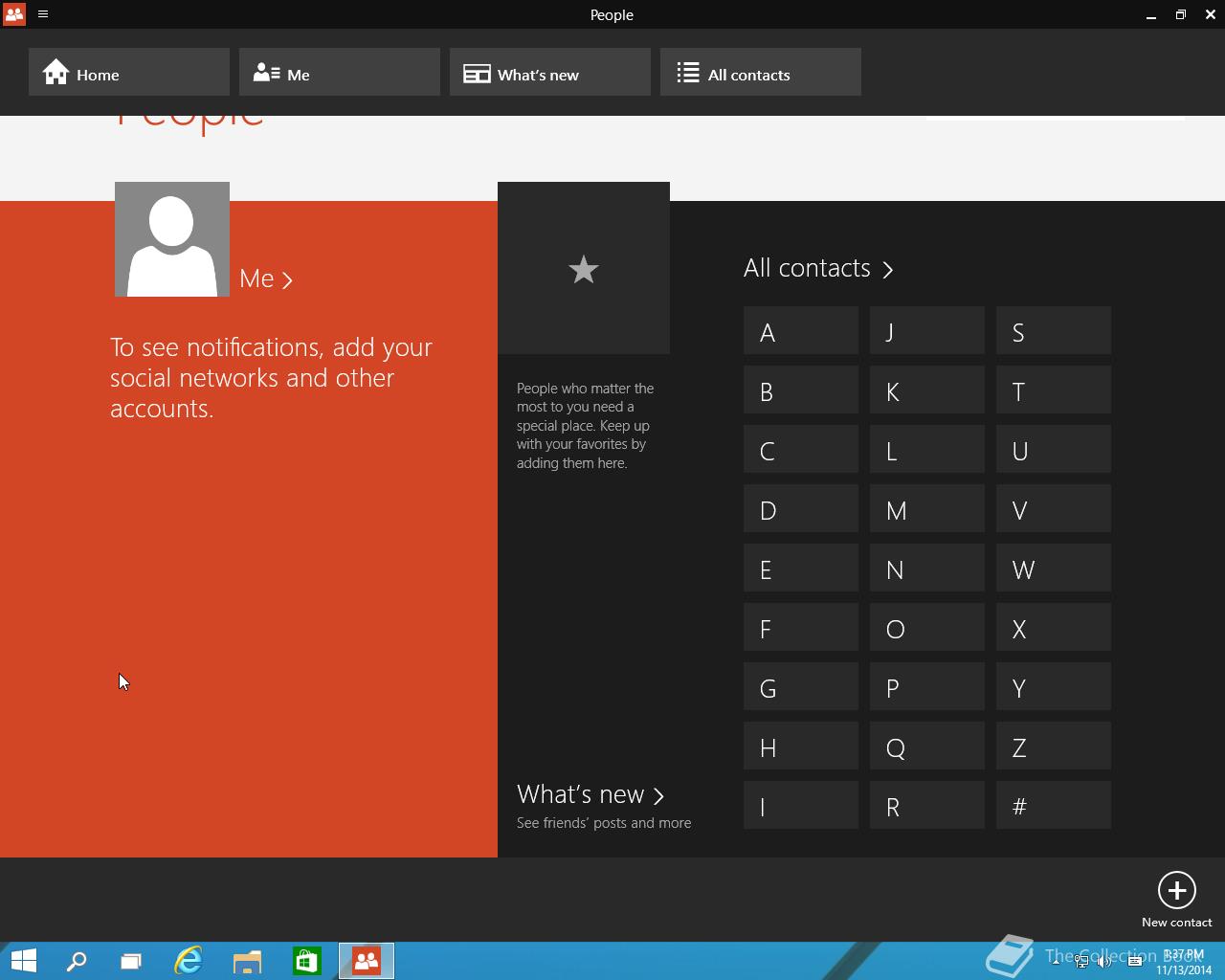Screen dimensions: 1225x980
Task: Open the Windows Start menu
Action: pyautogui.click(x=23, y=961)
